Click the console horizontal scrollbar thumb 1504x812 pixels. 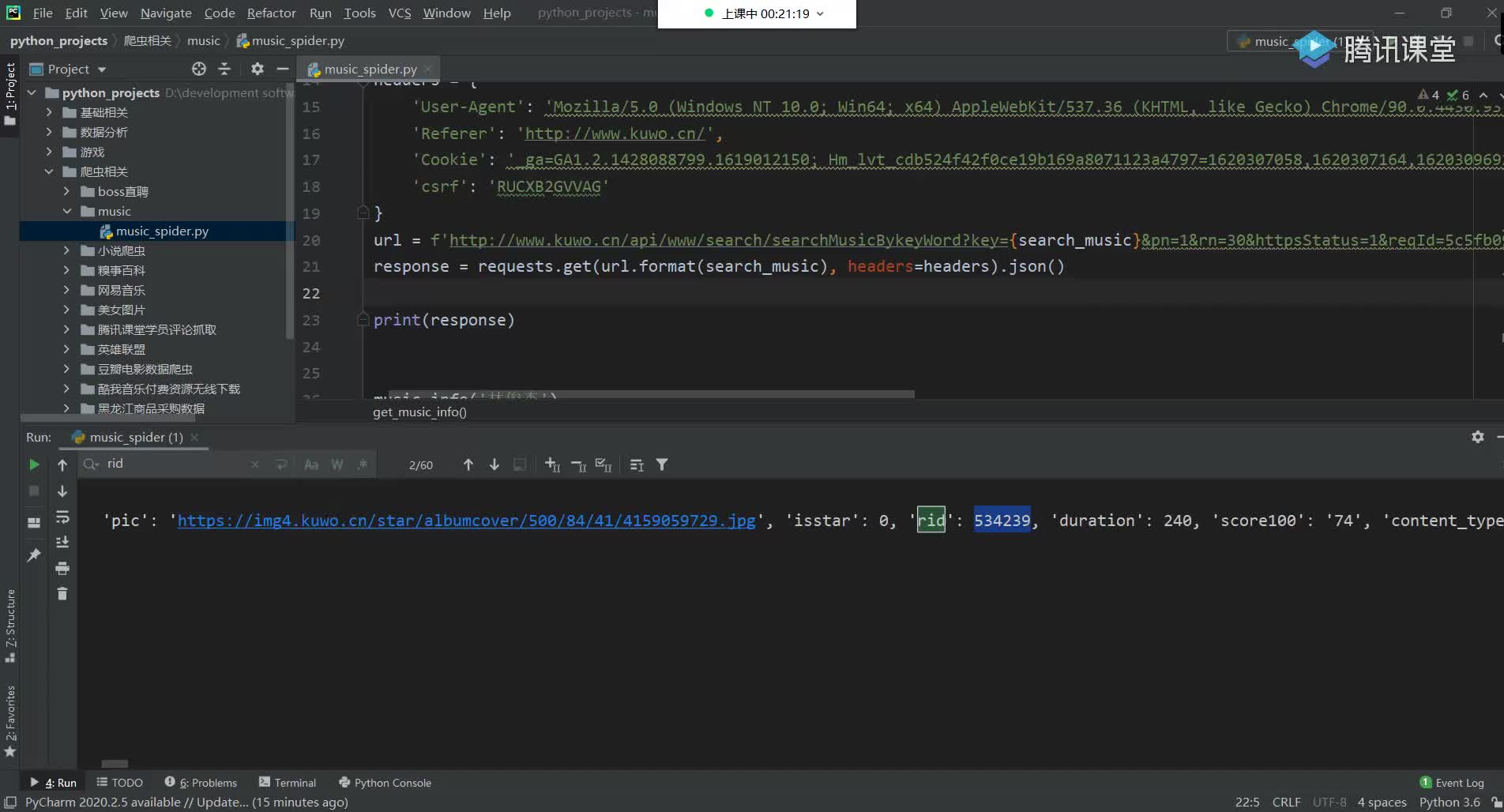point(115,764)
